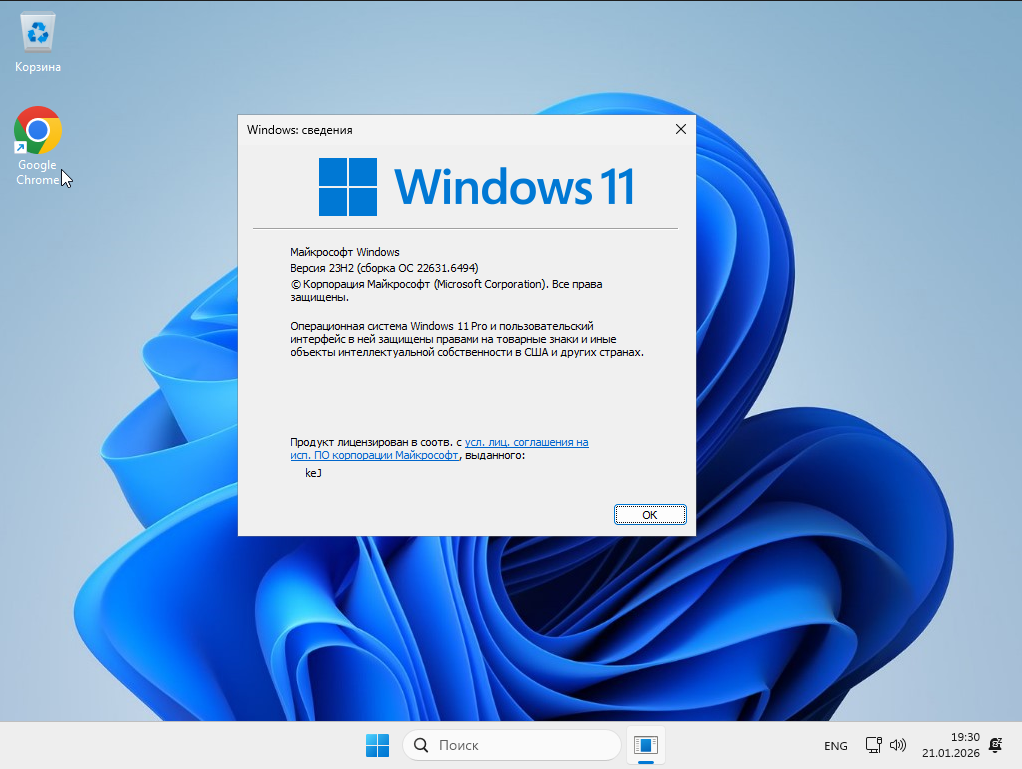The height and width of the screenshot is (769, 1022).
Task: Open the Windows Start menu
Action: (x=377, y=745)
